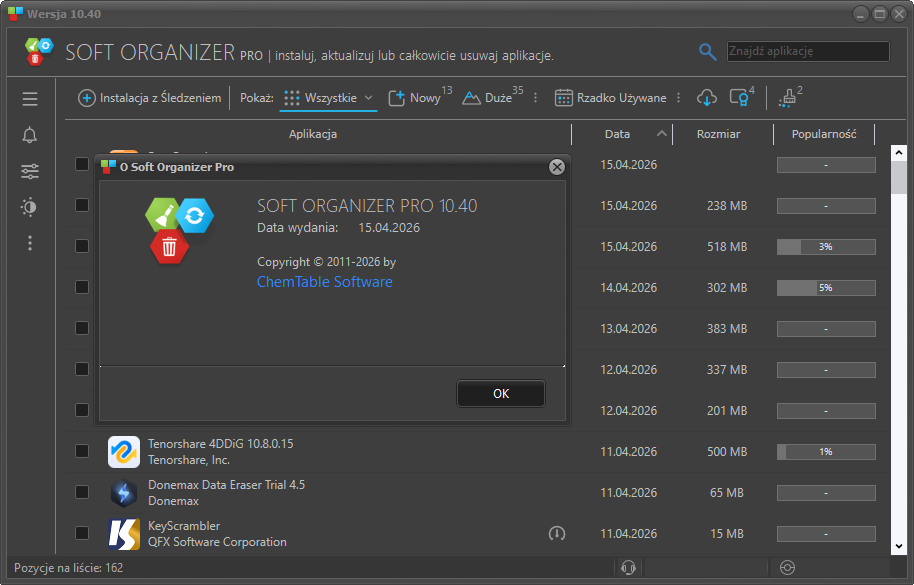Check the checkbox of the 337 MB row

click(82, 369)
